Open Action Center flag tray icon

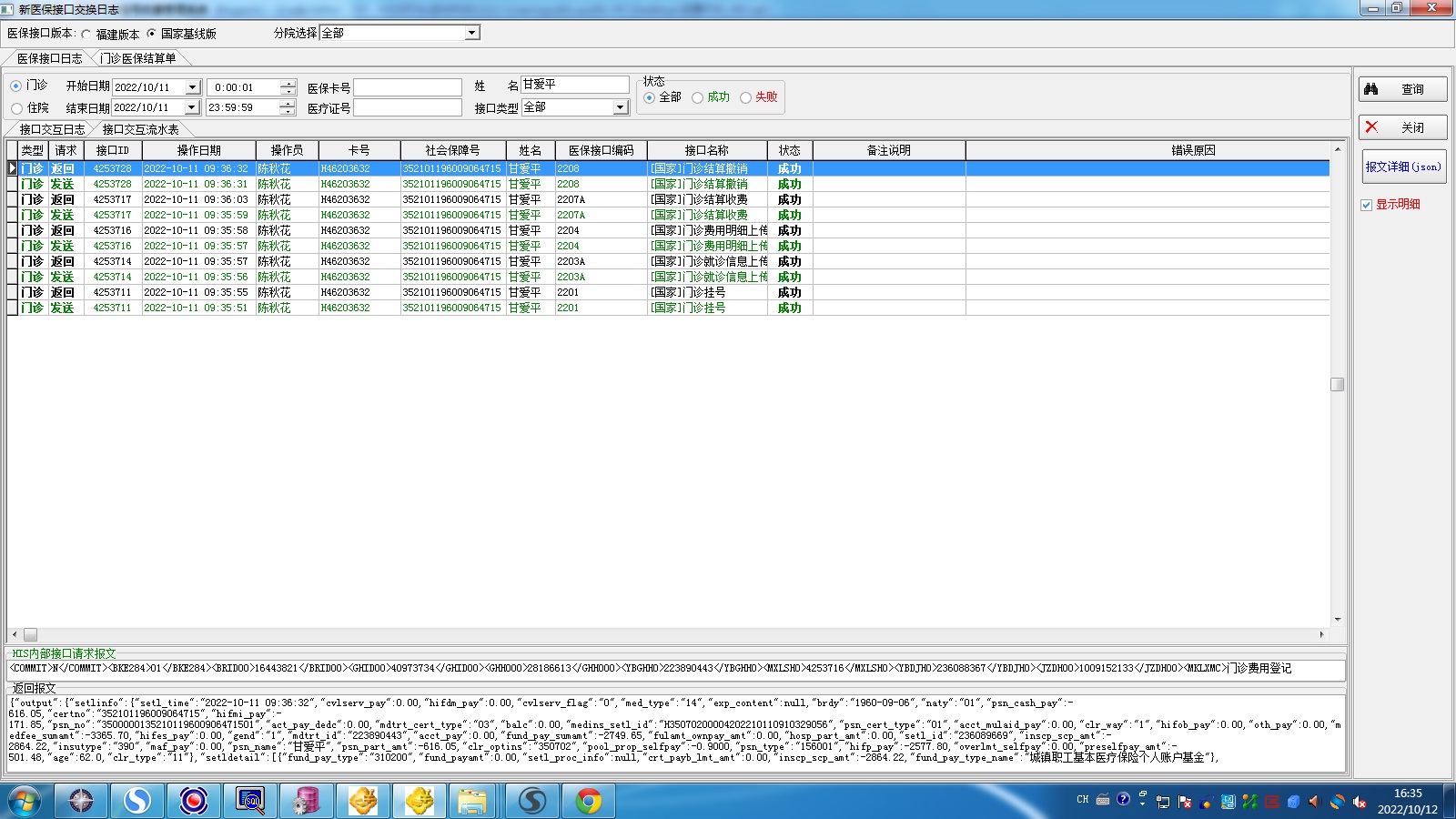[x=1185, y=802]
